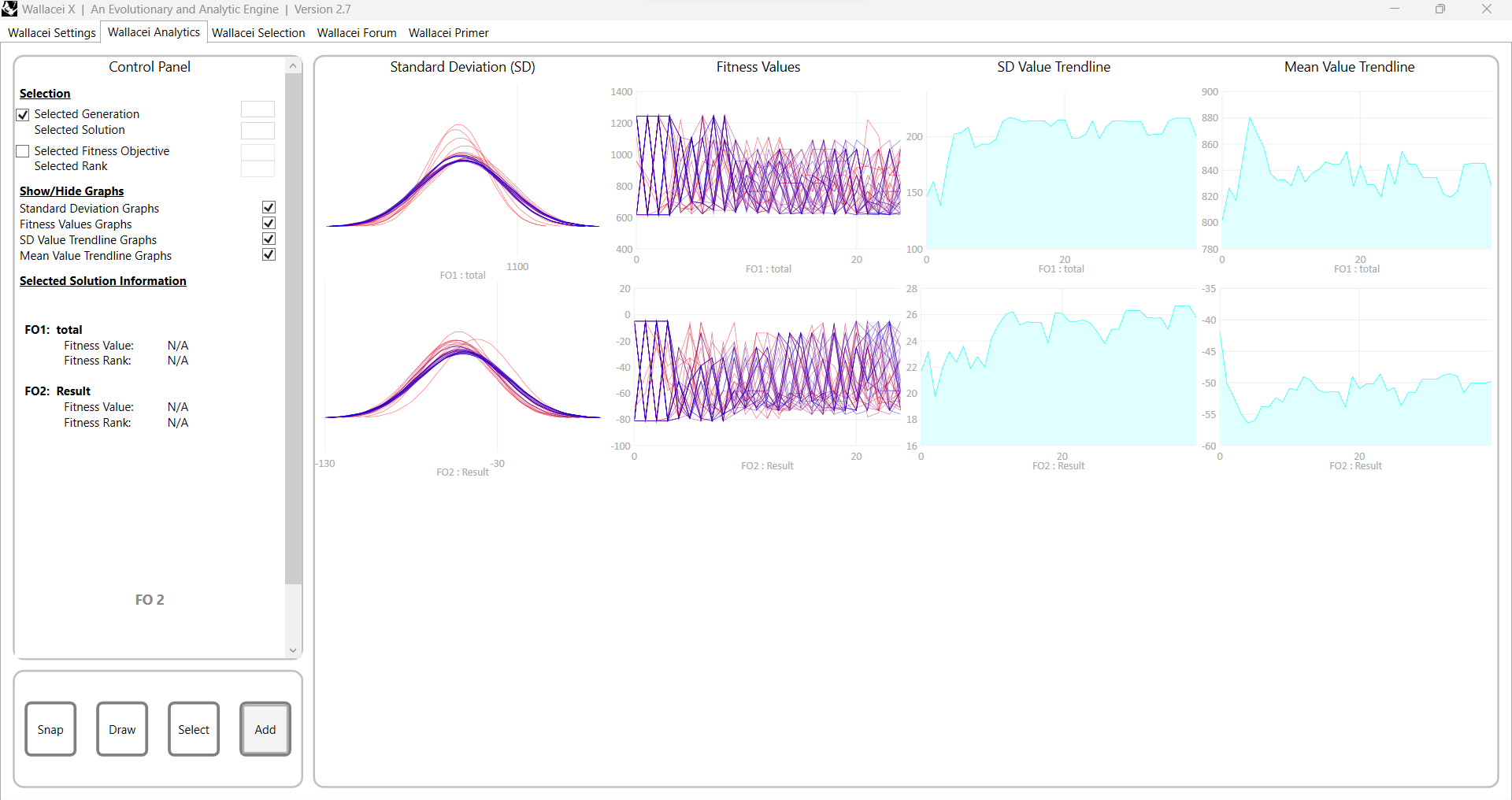Click the Selected Generation input field

point(258,109)
